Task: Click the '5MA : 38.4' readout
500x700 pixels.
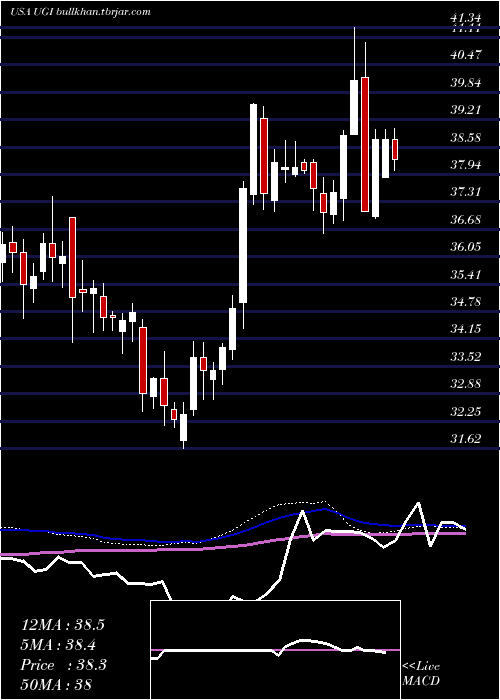Action: (59, 645)
